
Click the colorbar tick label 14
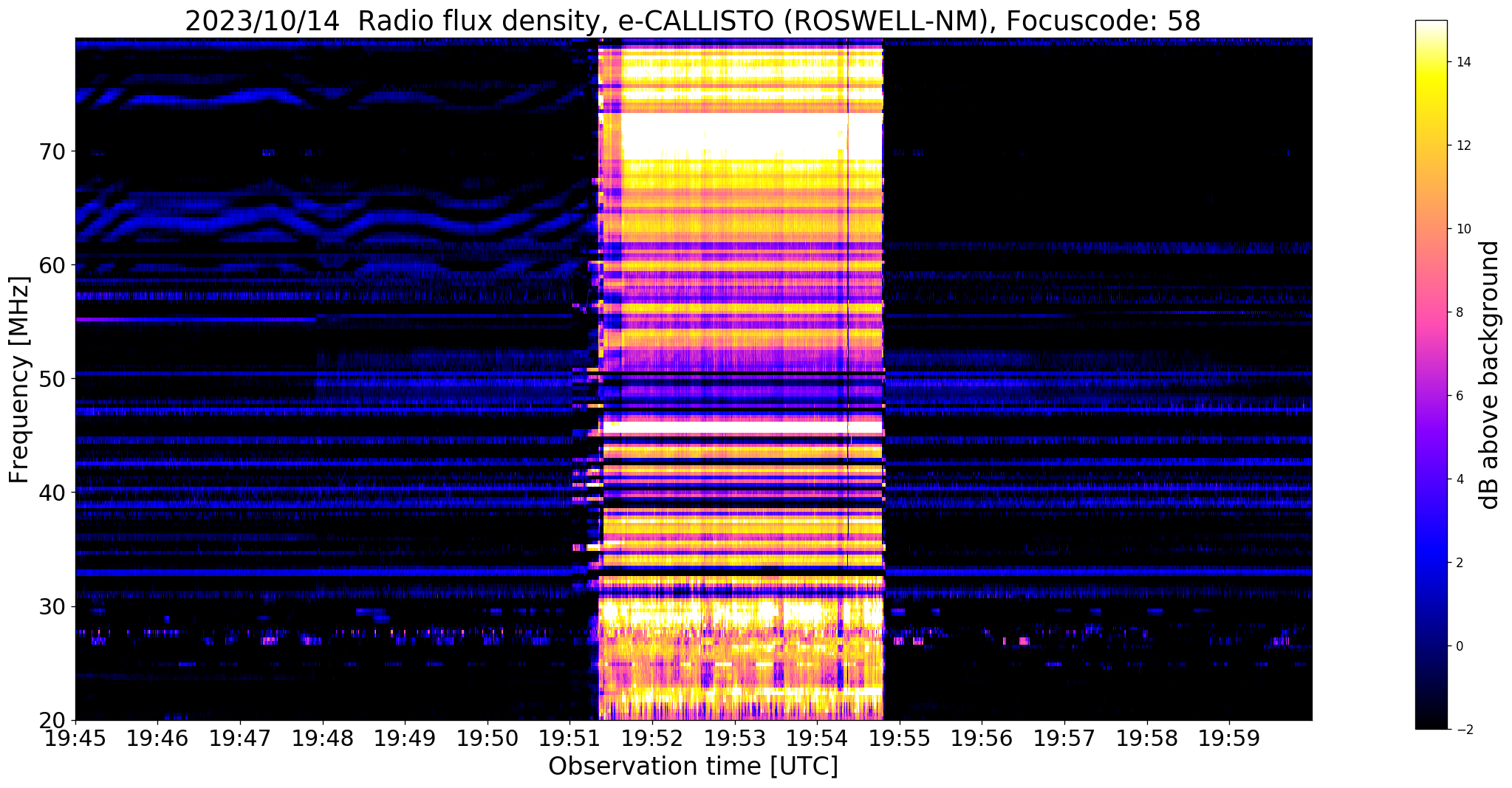click(1462, 62)
